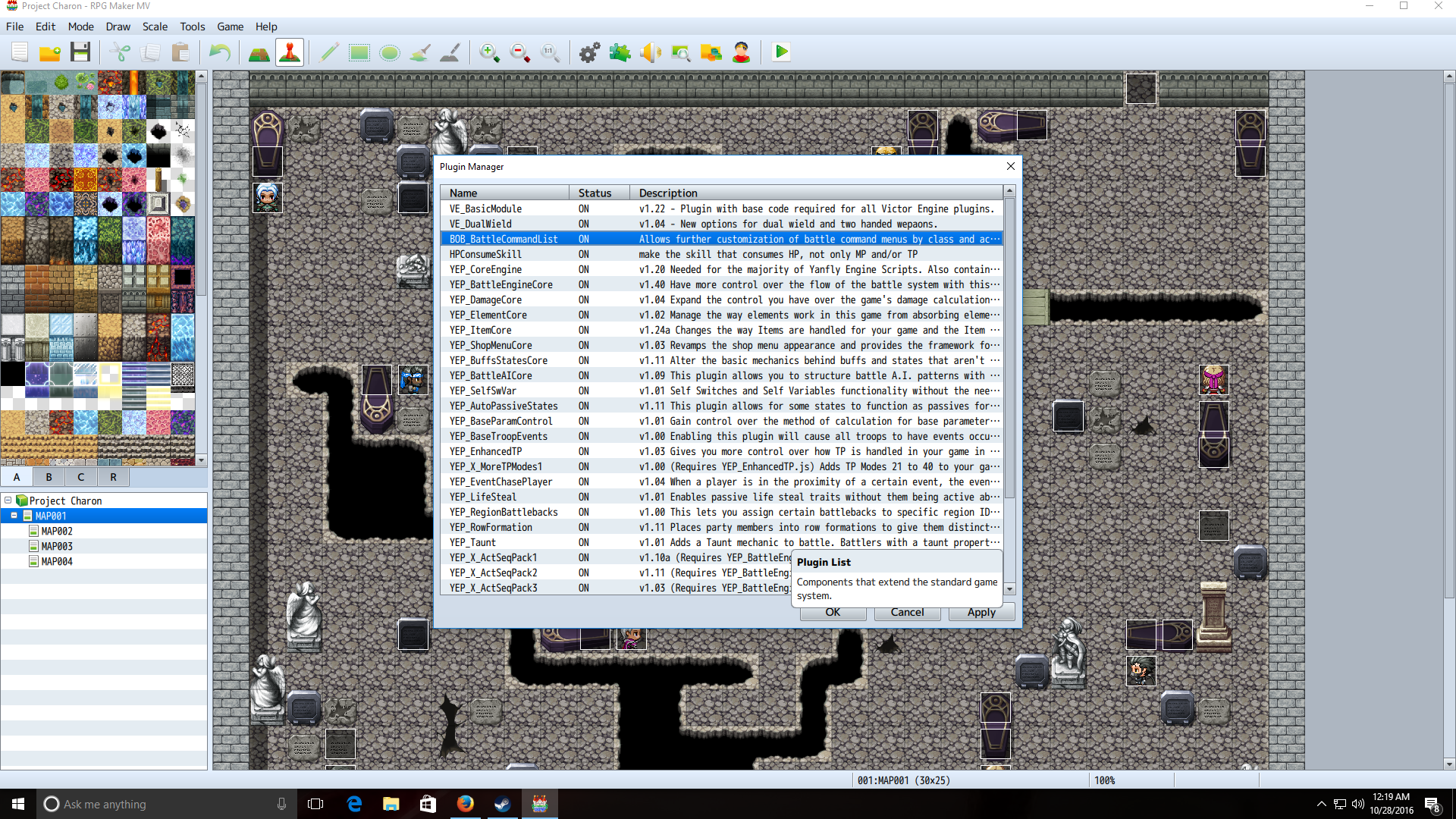1456x819 pixels.
Task: Select the Flood Fill tool
Action: click(420, 52)
